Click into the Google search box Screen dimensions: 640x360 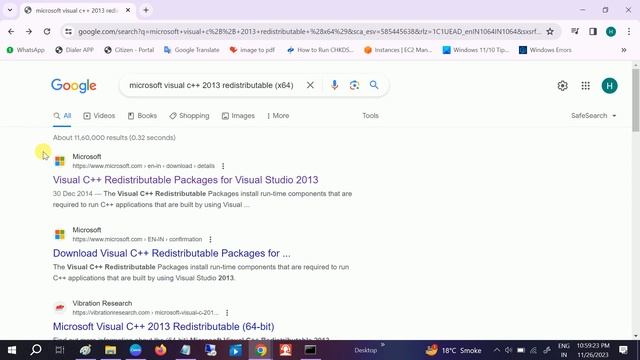[x=211, y=85]
